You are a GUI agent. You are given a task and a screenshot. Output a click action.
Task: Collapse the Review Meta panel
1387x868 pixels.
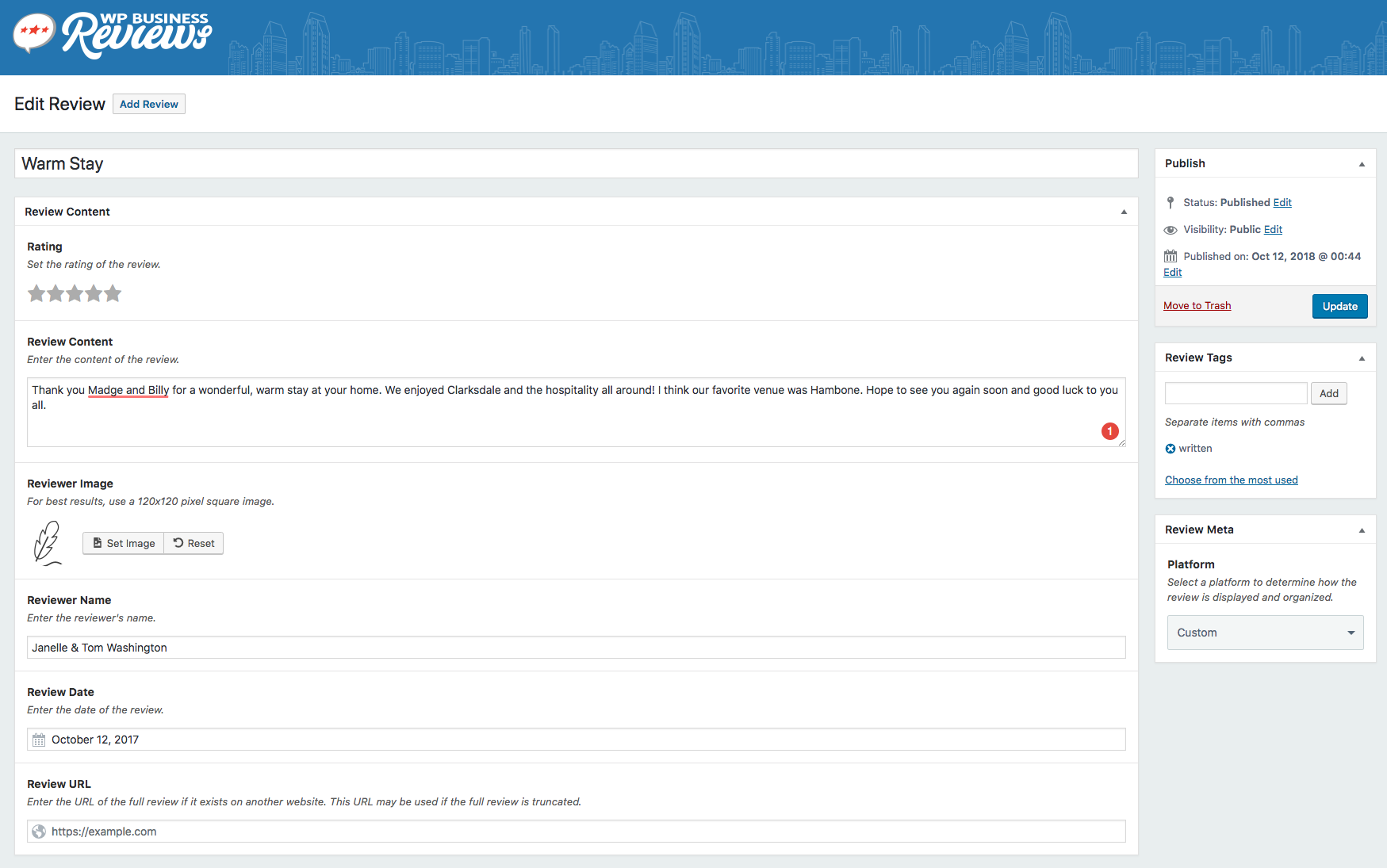coord(1362,530)
